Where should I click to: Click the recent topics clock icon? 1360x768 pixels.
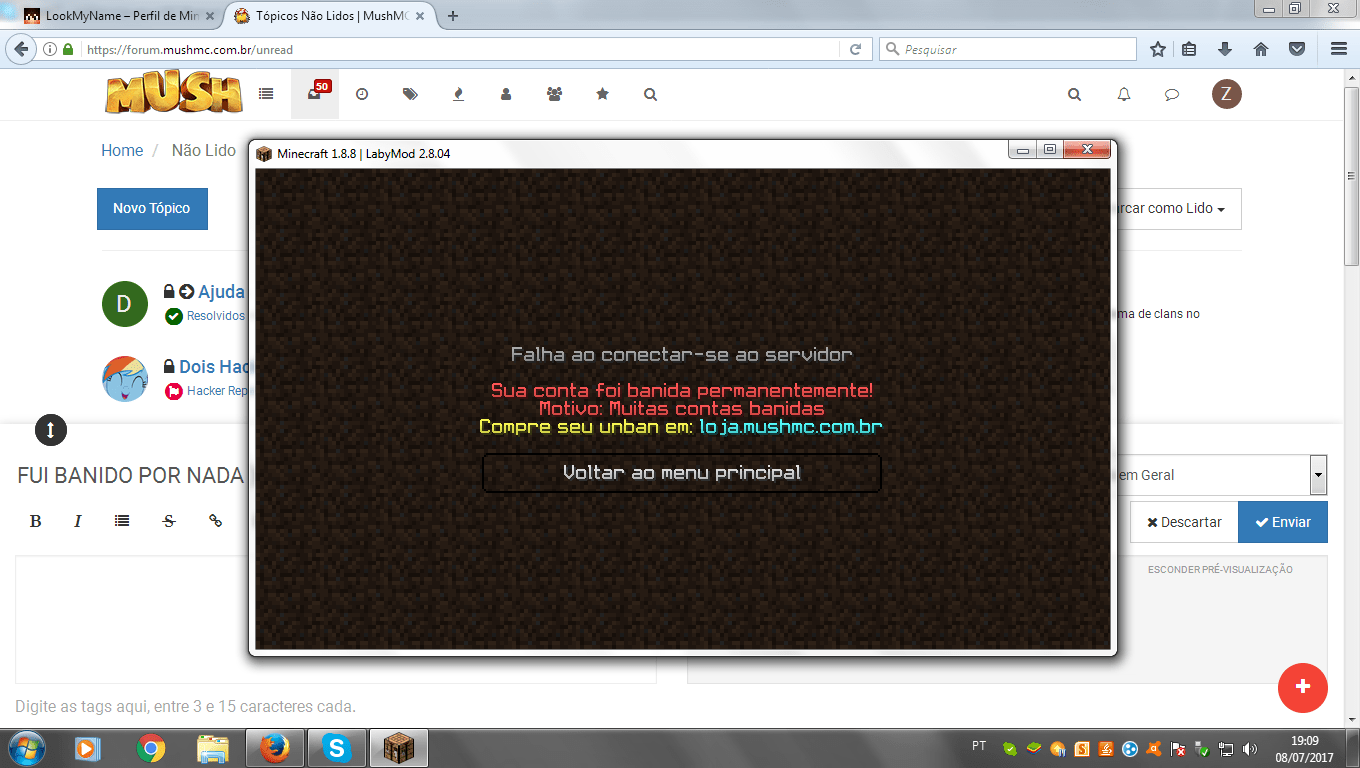[362, 94]
